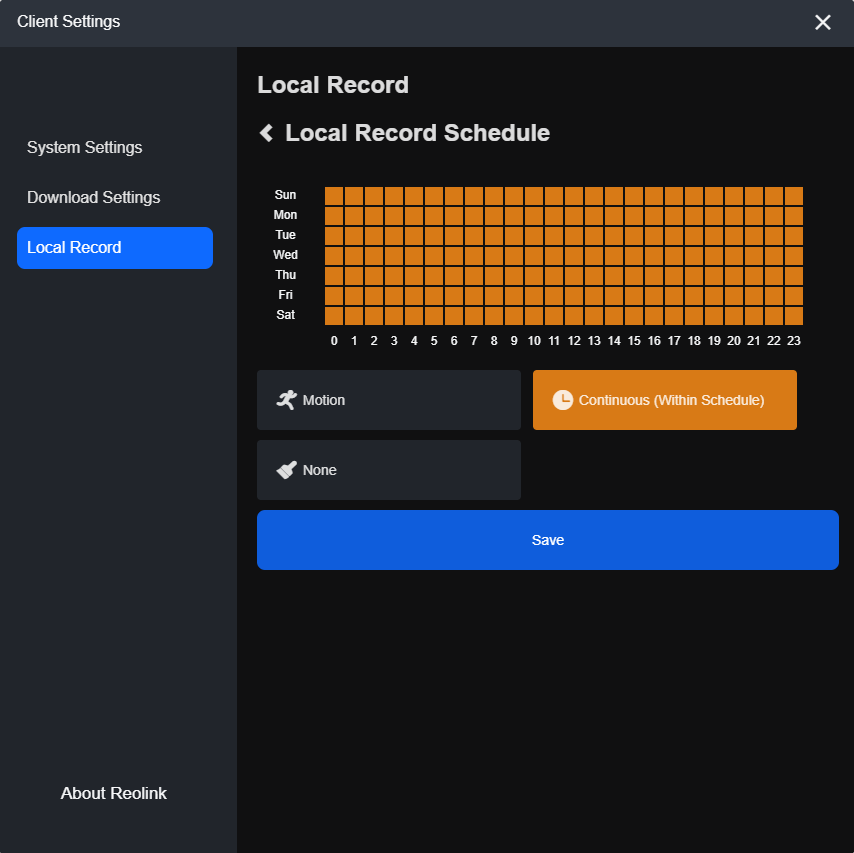
Task: Close the Client Settings window
Action: (x=822, y=22)
